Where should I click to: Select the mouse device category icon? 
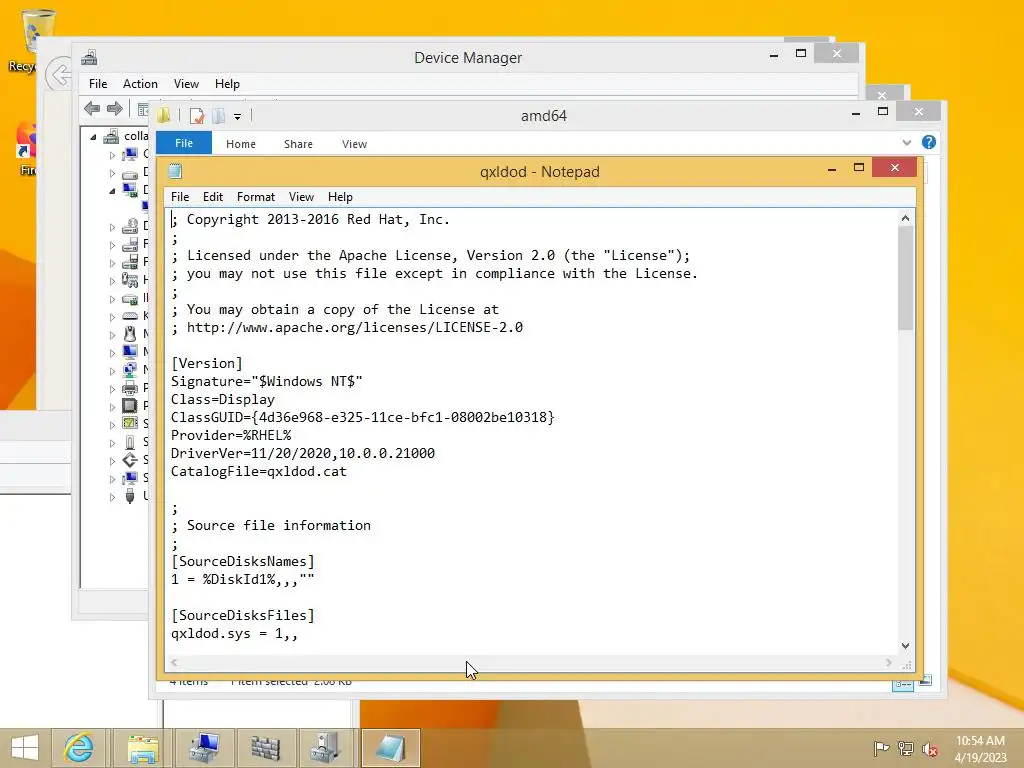click(x=130, y=334)
